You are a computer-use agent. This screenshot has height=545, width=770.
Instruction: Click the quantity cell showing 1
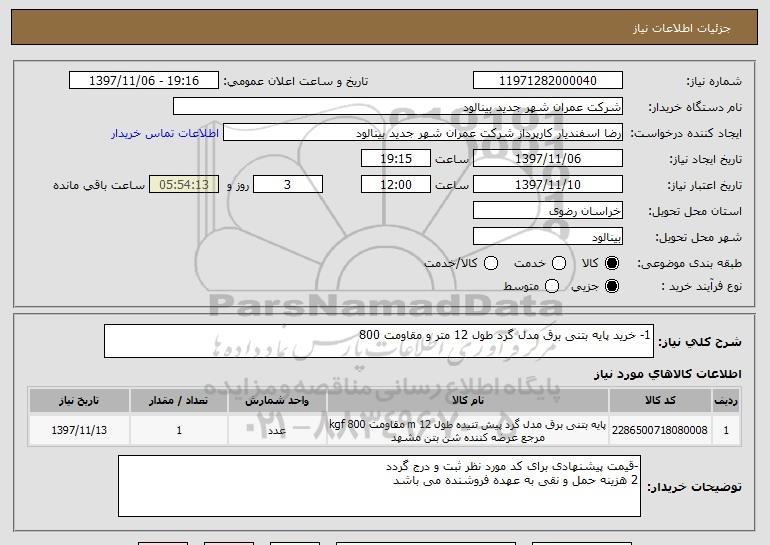179,430
